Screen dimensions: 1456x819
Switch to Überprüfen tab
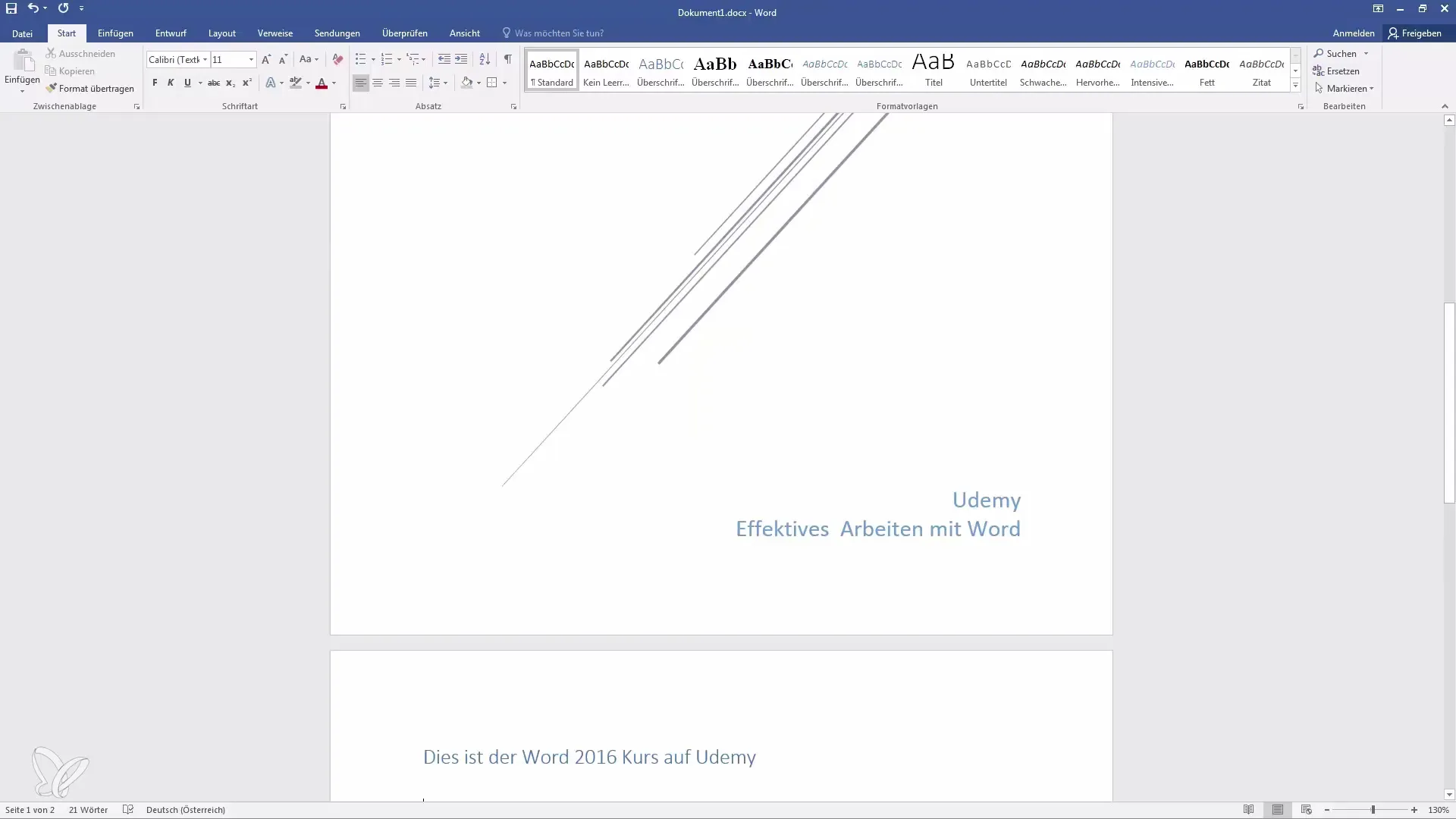(404, 33)
